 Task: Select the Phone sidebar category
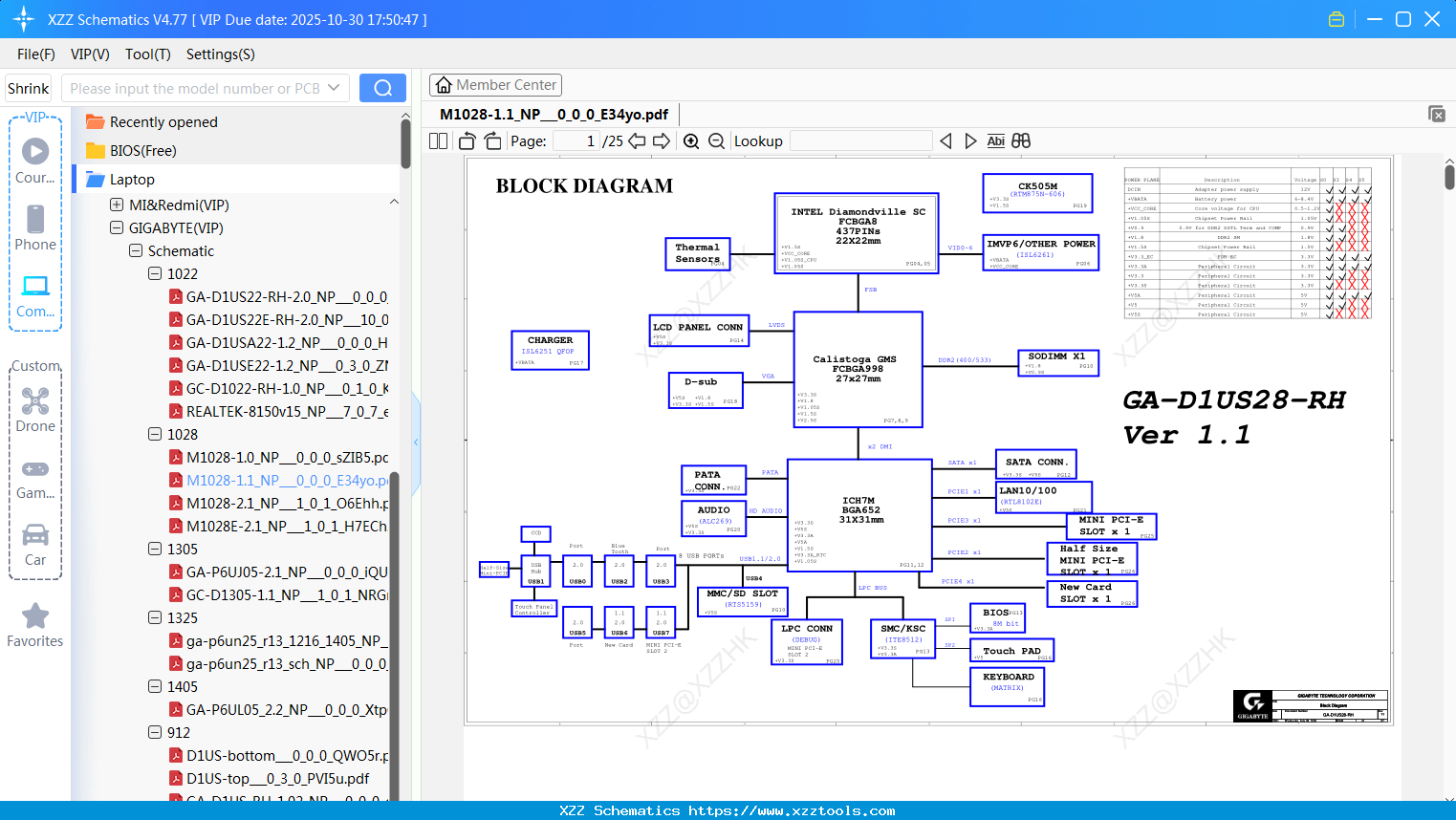[35, 227]
